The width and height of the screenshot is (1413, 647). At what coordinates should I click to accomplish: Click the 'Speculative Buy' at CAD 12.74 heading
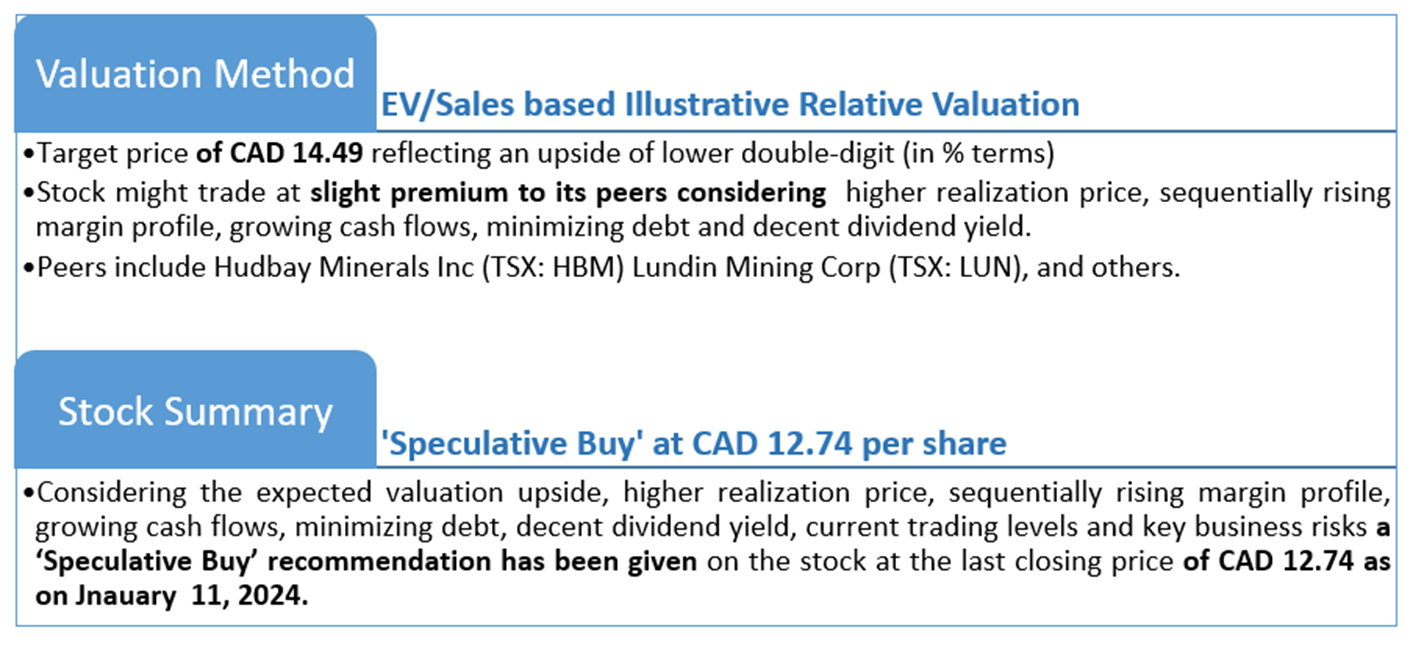693,443
